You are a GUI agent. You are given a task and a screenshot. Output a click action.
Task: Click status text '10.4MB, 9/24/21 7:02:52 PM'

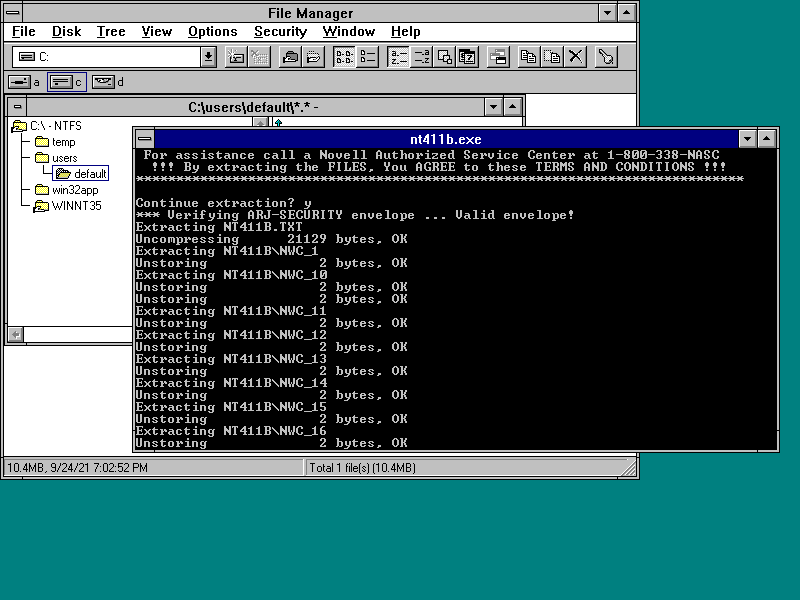click(77, 467)
